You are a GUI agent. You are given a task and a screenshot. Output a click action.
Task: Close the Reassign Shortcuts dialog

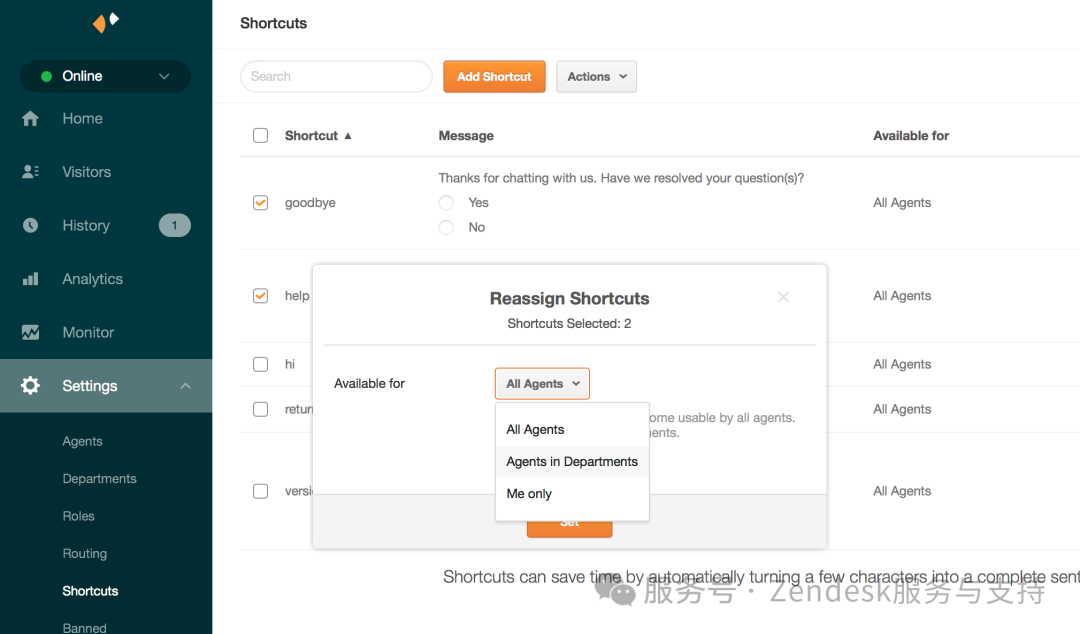point(783,297)
